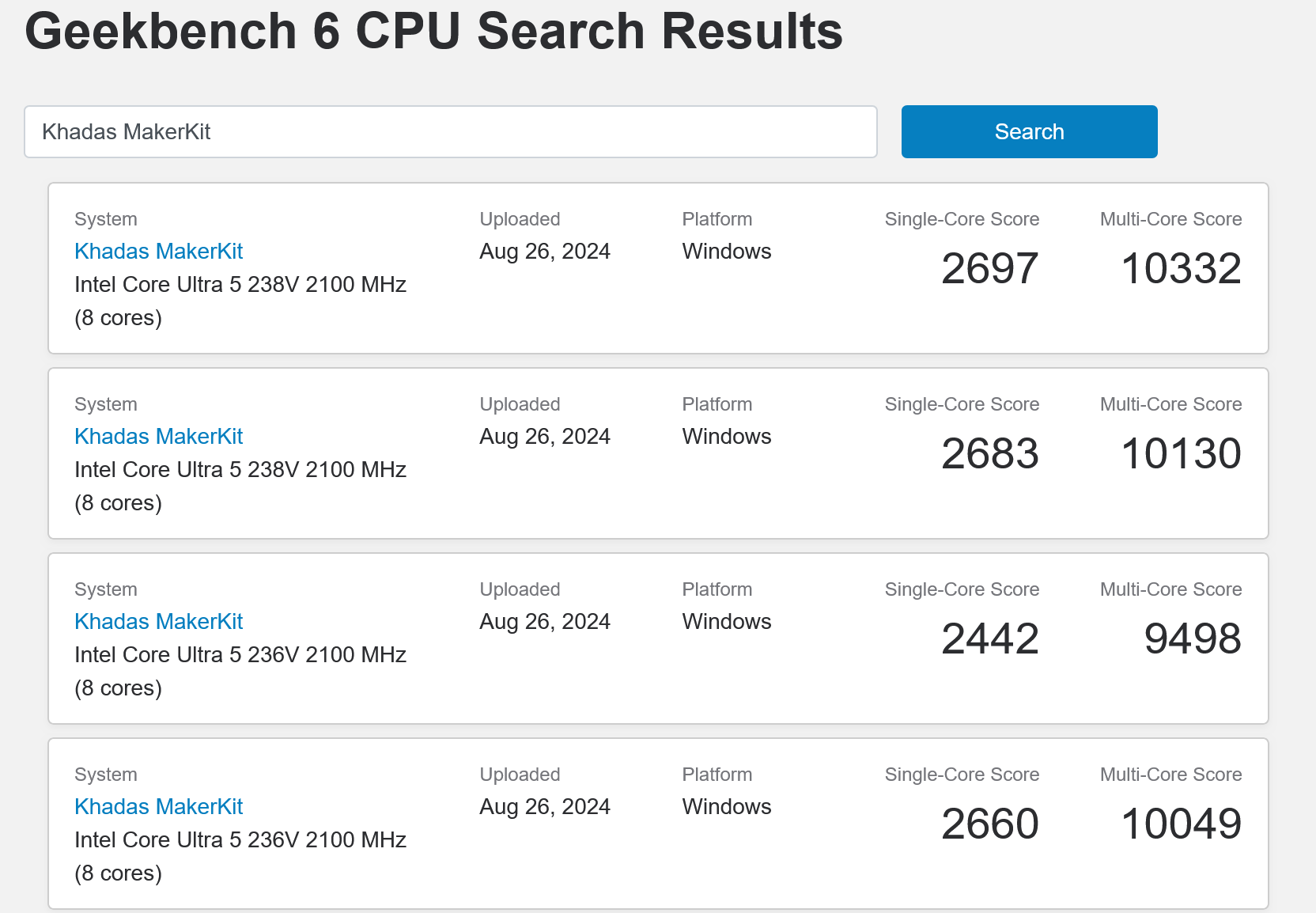Click multi-core score 9498
This screenshot has height=913, width=1316.
pos(1192,639)
